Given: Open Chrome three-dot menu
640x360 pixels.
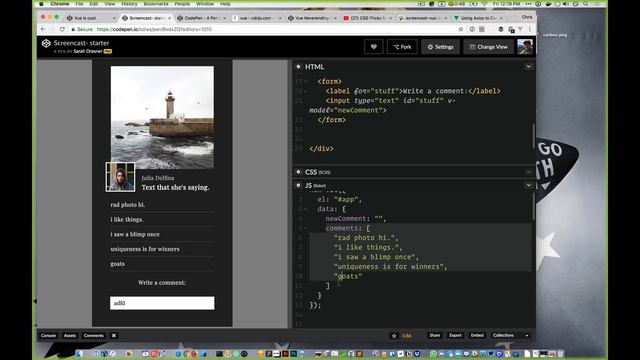Looking at the screenshot, I should (530, 29).
